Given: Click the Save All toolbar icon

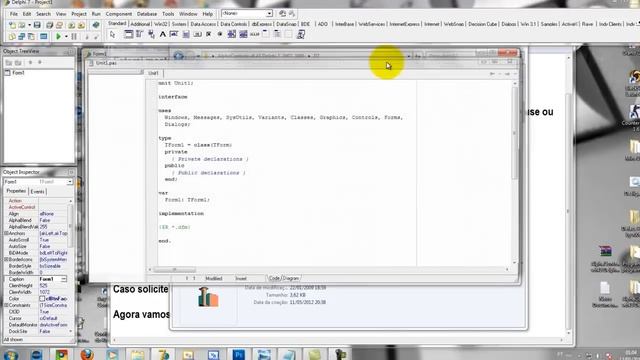Looking at the screenshot, I should point(49,25).
